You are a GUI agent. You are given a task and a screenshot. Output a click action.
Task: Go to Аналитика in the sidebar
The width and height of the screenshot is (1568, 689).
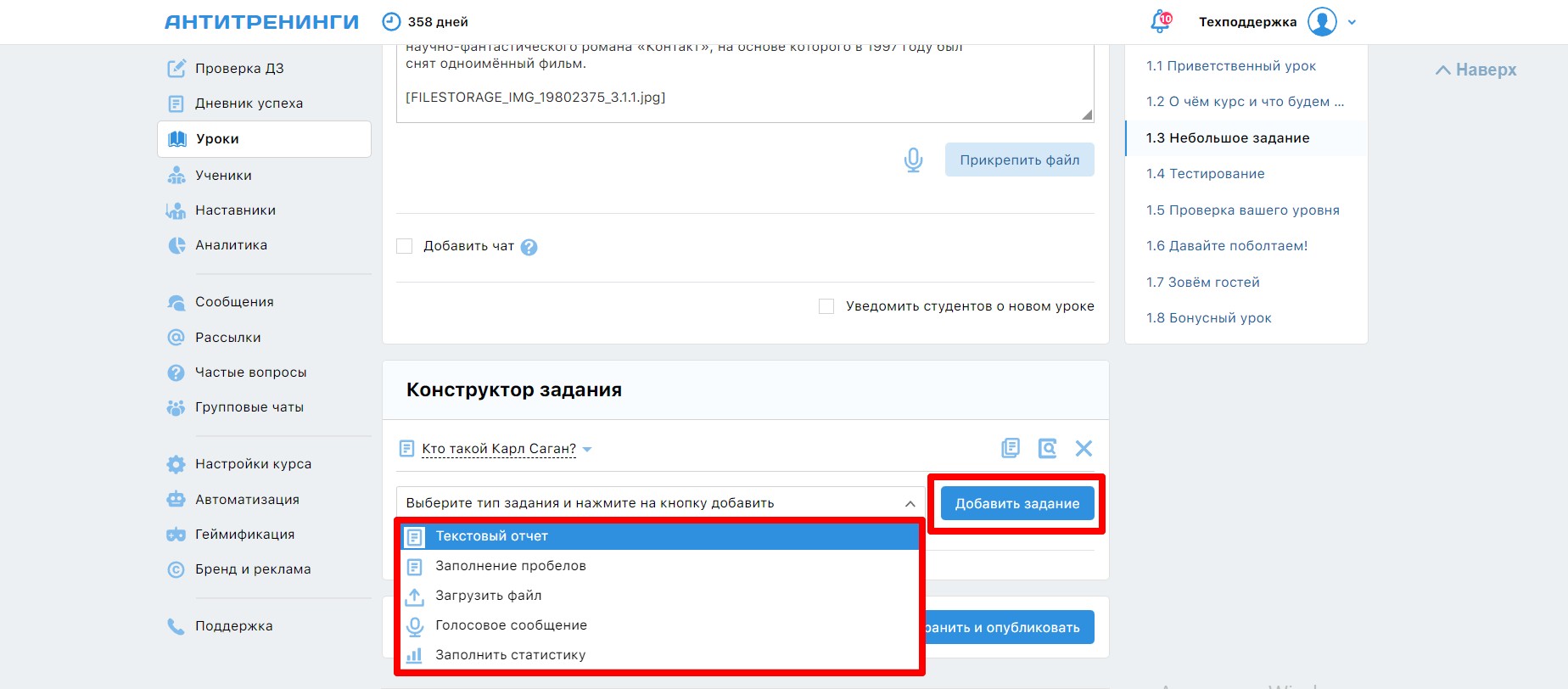click(231, 245)
